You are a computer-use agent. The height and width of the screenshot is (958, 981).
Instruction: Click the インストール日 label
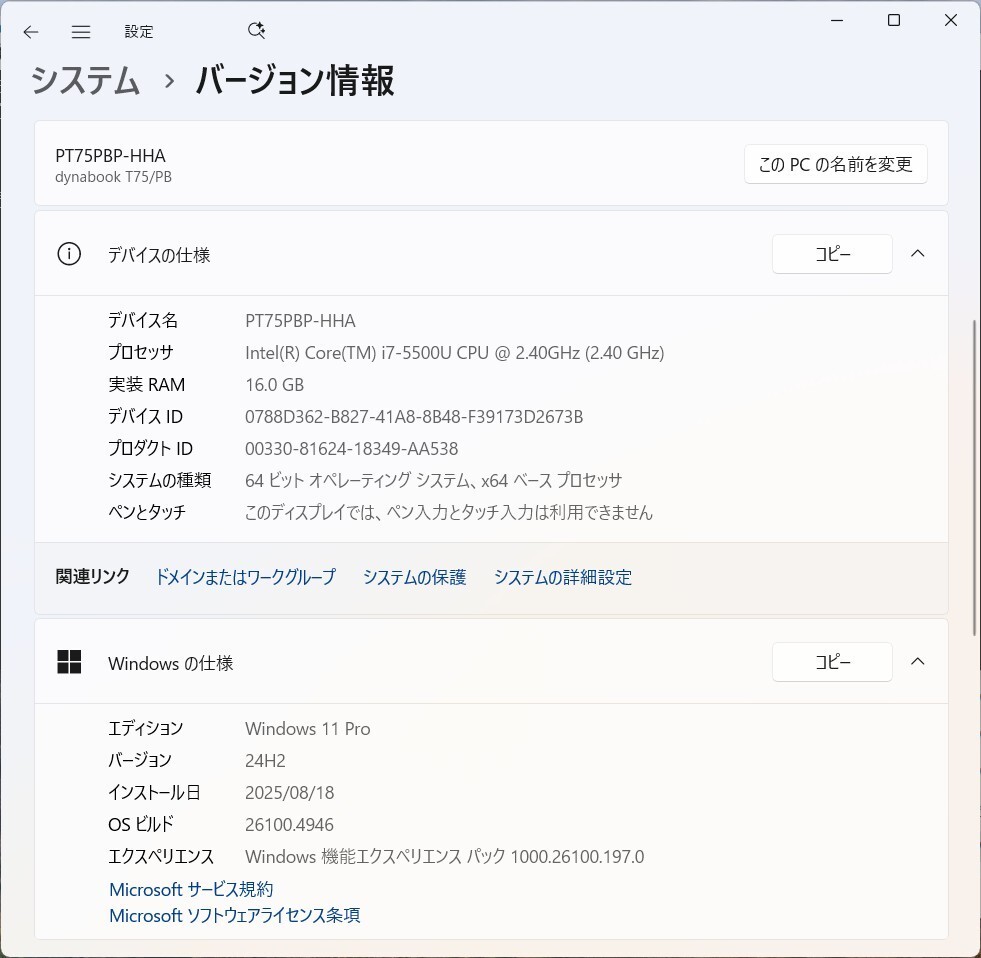pos(154,793)
